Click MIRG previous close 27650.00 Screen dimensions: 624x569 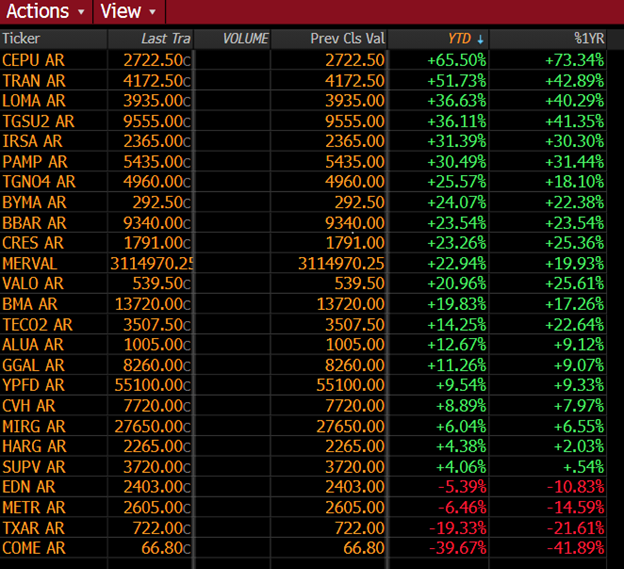pyautogui.click(x=351, y=427)
